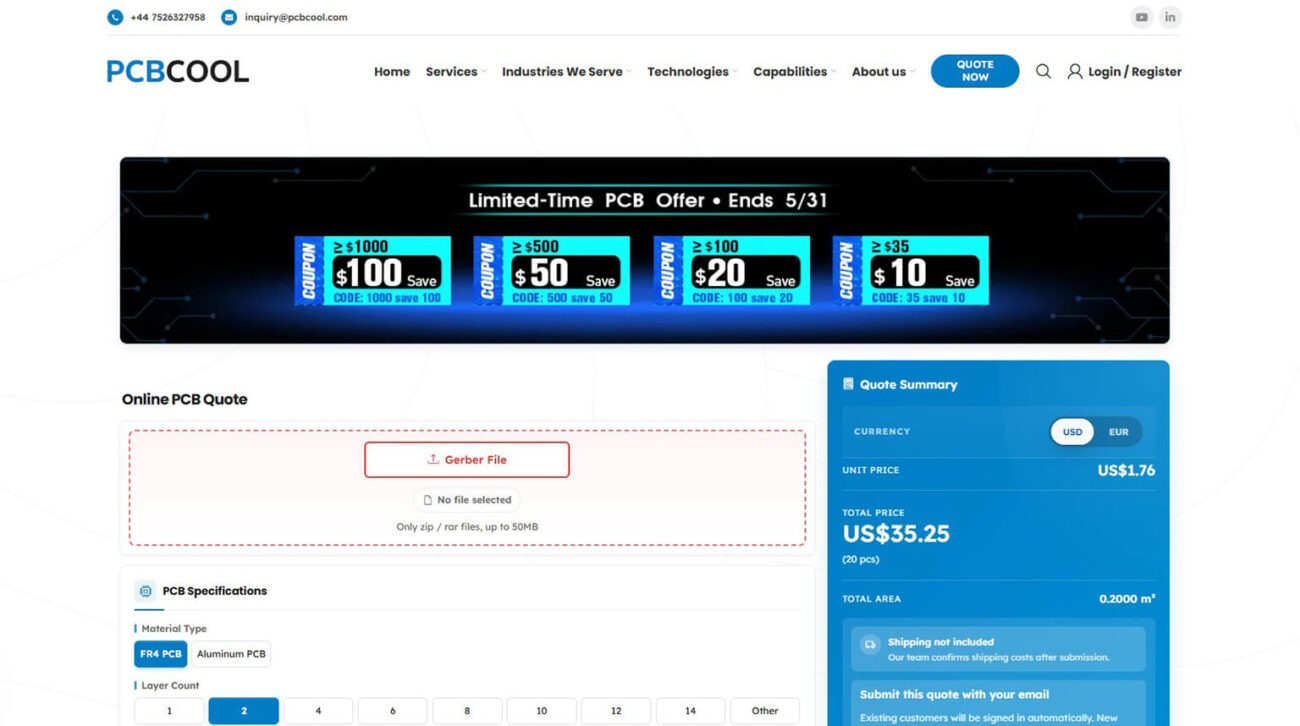
Task: Click the Quote Summary document icon
Action: point(848,384)
